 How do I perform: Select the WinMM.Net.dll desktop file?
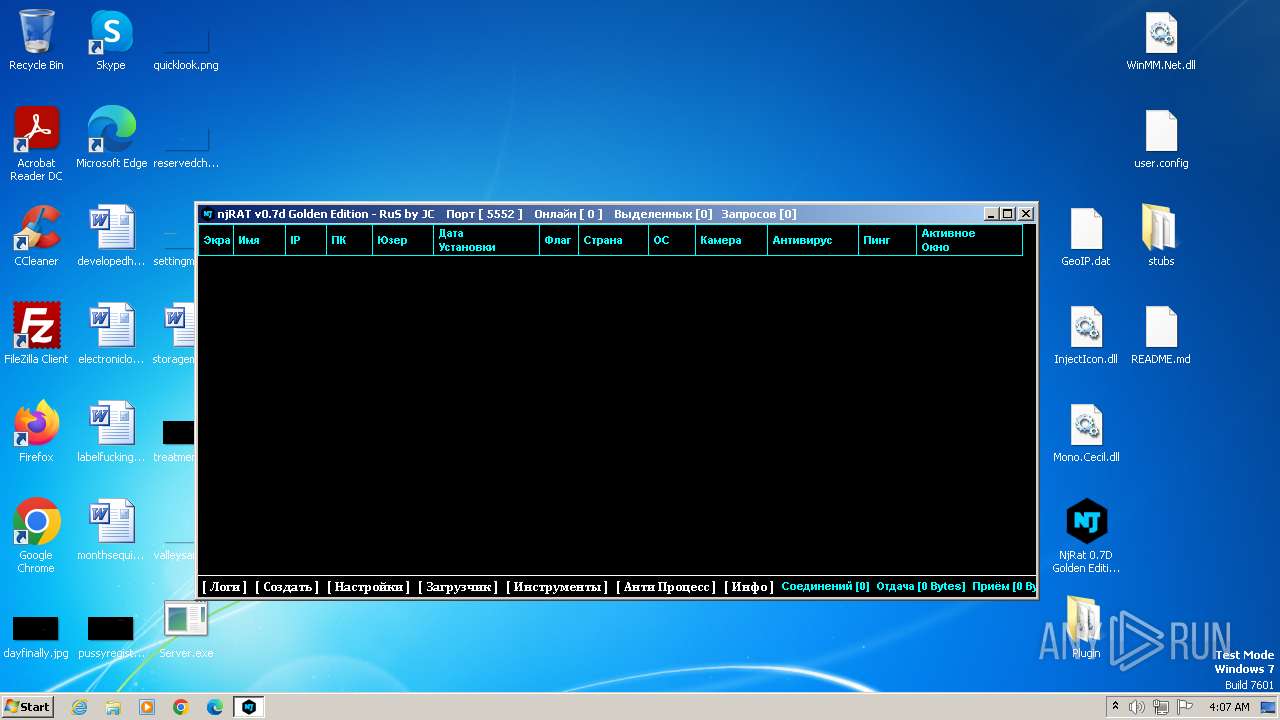1161,42
